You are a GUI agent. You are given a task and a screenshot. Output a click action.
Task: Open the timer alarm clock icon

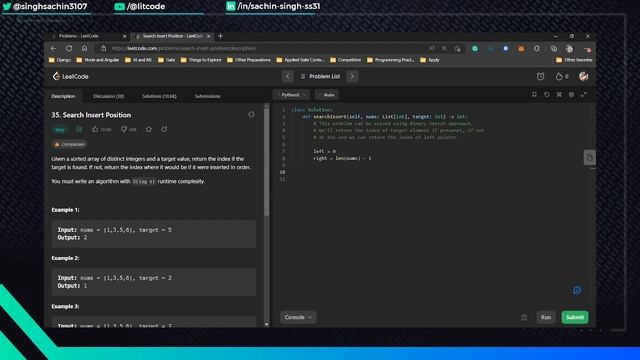pos(540,76)
